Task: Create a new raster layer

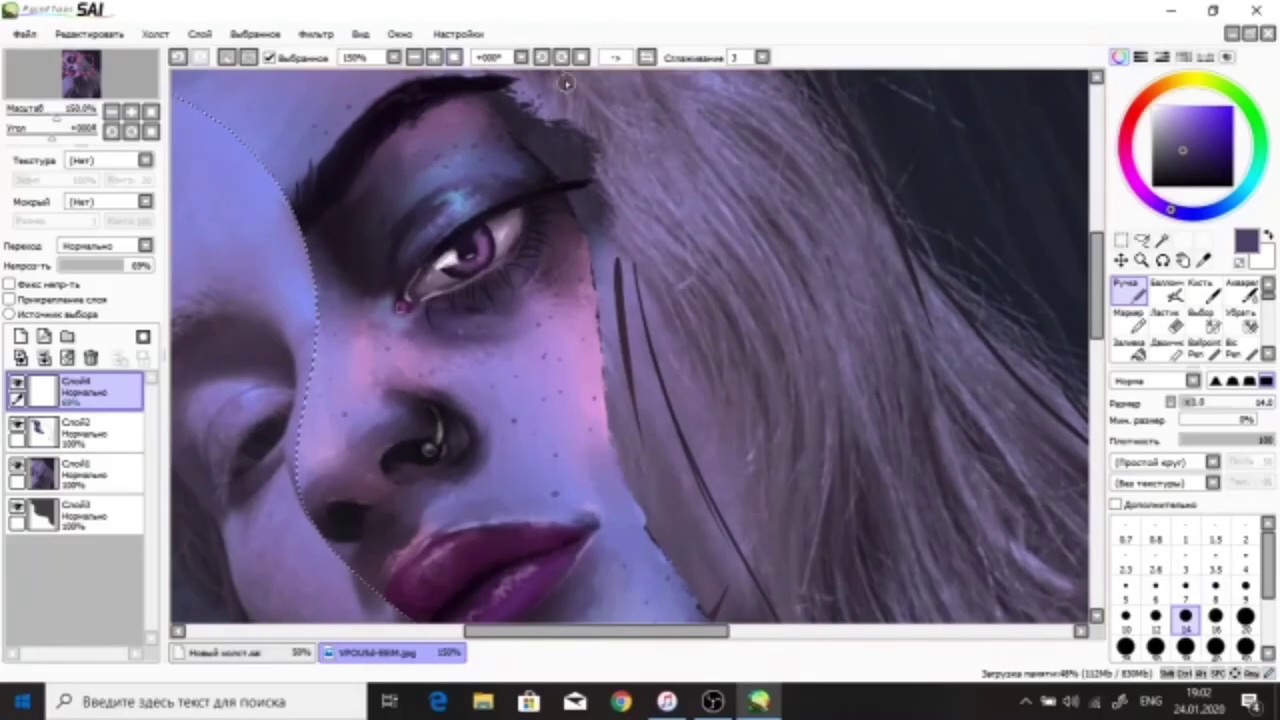Action: (21, 337)
